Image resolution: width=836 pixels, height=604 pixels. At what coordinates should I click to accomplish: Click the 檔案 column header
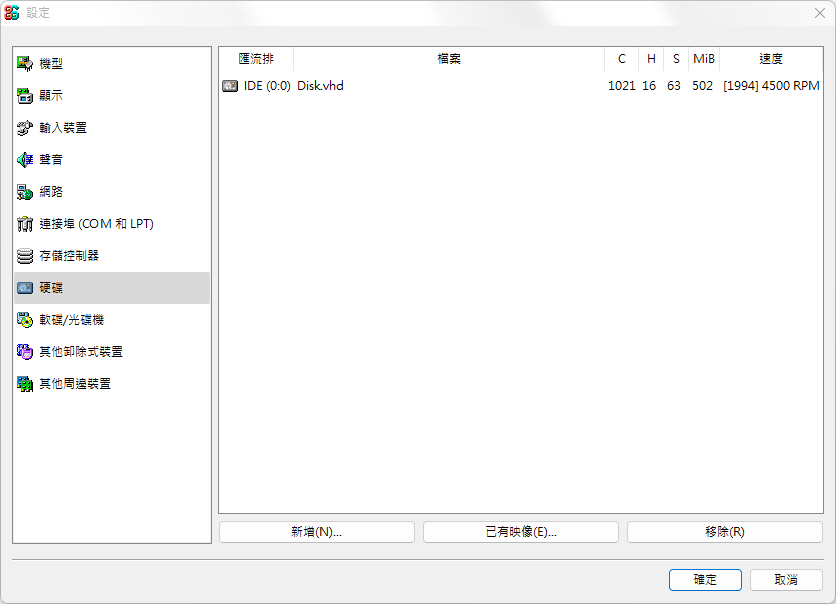(449, 59)
